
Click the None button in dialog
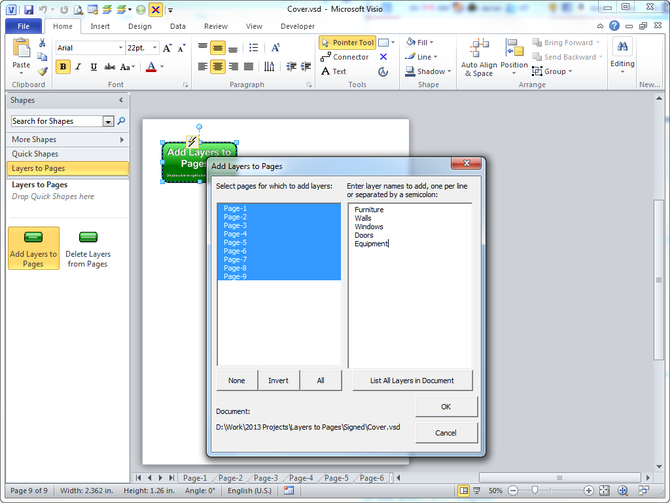(x=237, y=380)
